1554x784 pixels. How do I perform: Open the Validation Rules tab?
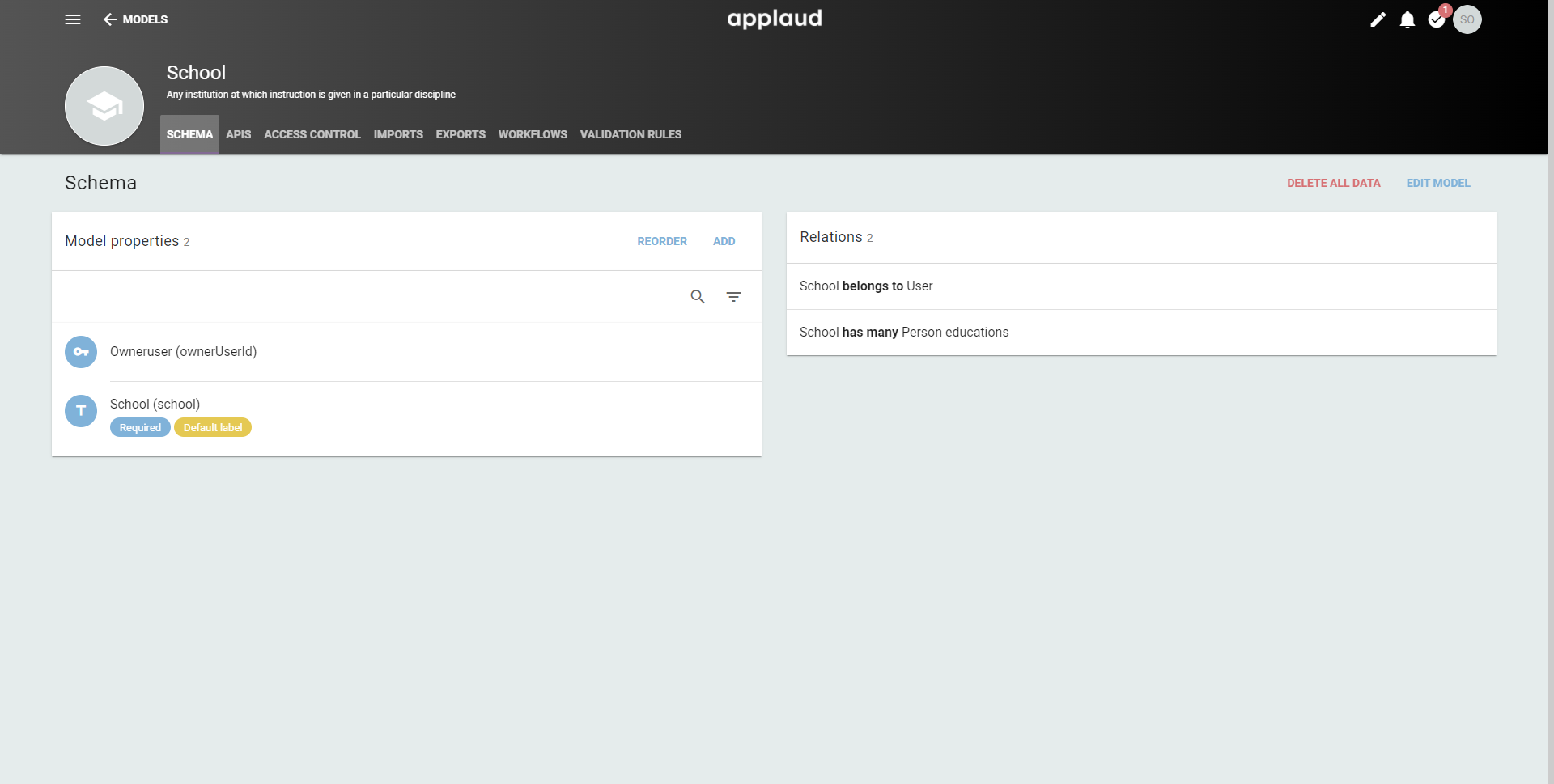pos(631,134)
